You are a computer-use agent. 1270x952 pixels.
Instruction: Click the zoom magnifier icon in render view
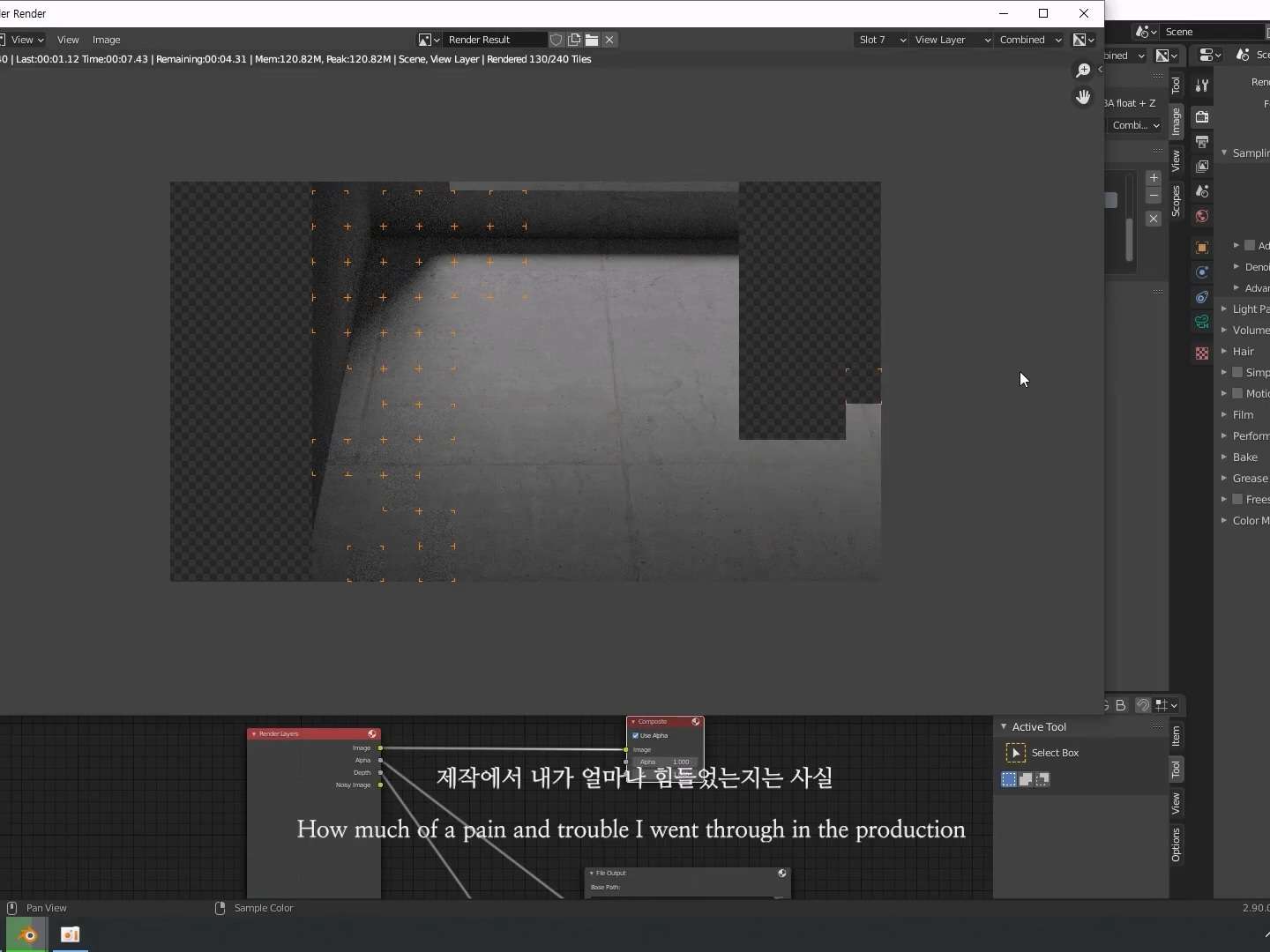[1083, 71]
